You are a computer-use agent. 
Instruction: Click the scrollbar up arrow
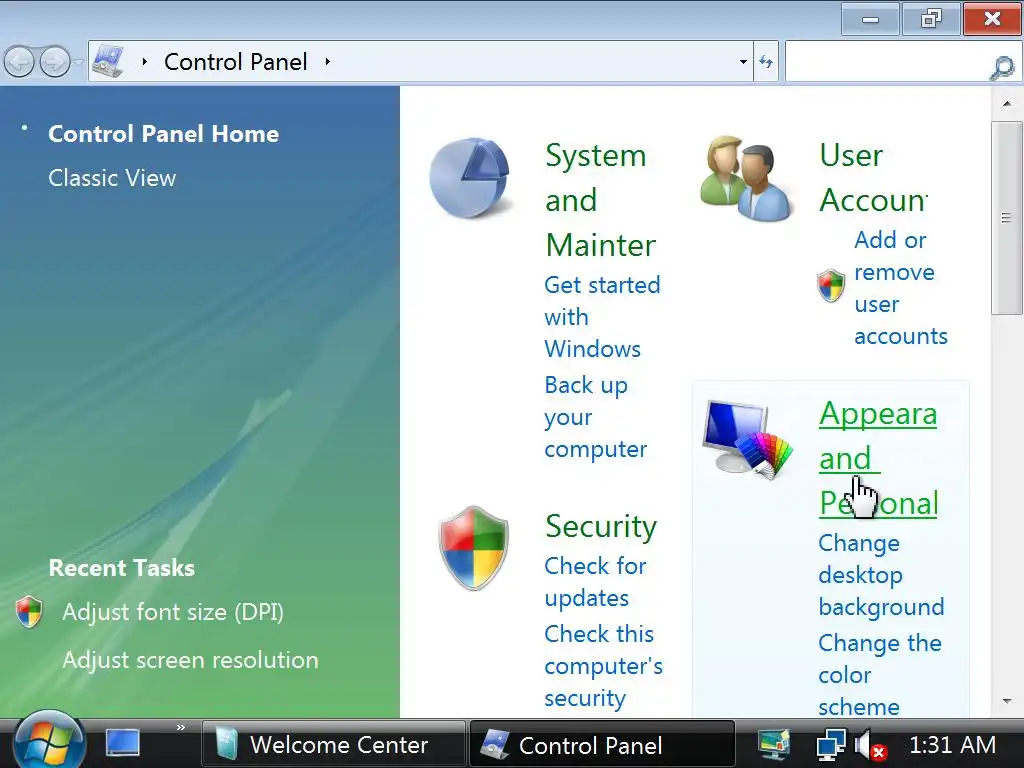[x=1006, y=103]
